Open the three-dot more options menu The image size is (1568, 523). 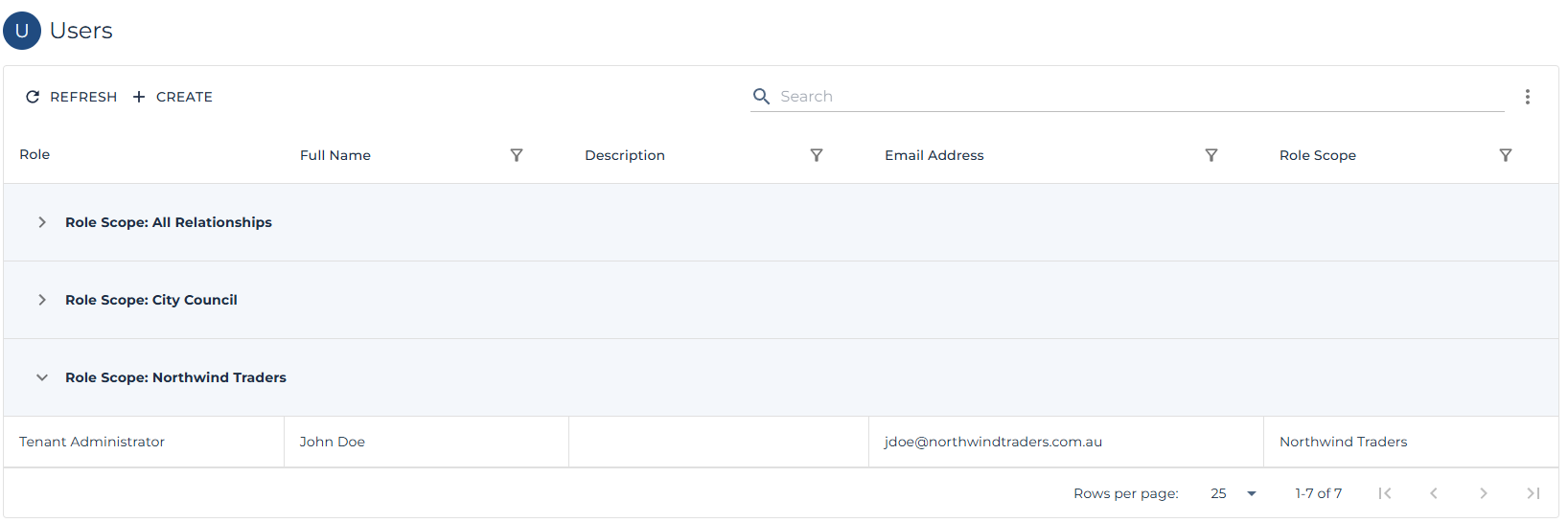1527,97
